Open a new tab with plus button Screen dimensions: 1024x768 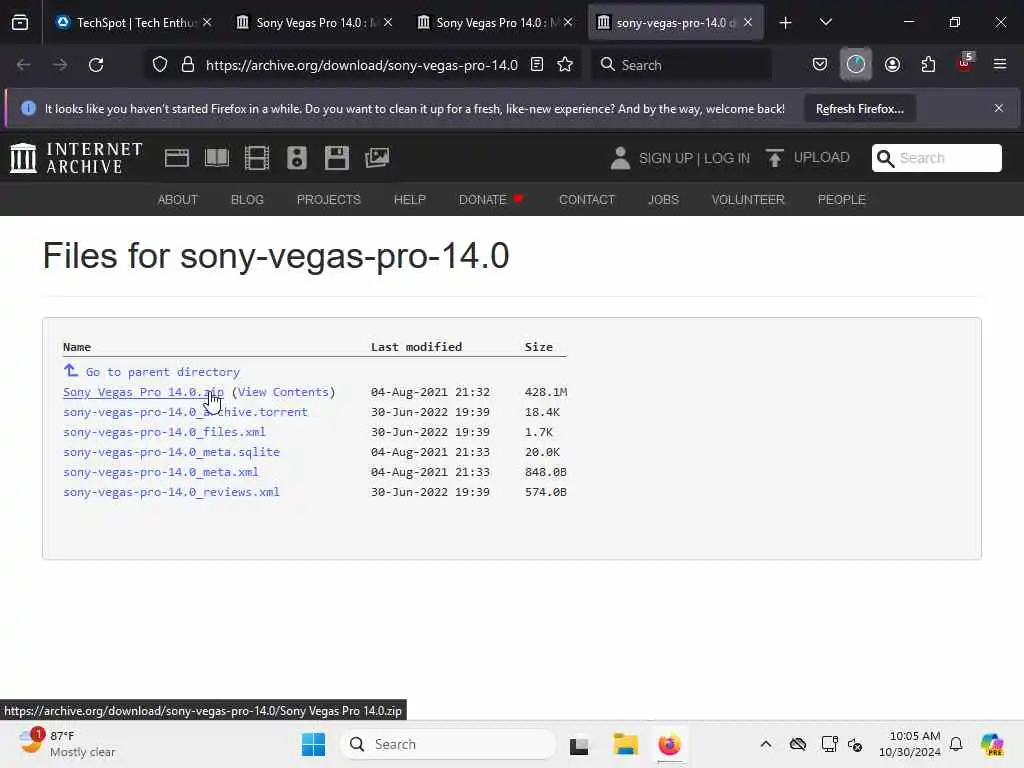point(786,23)
